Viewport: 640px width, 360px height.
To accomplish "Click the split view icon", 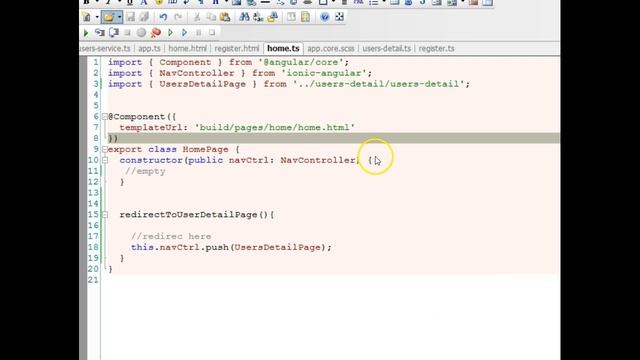I will [291, 17].
